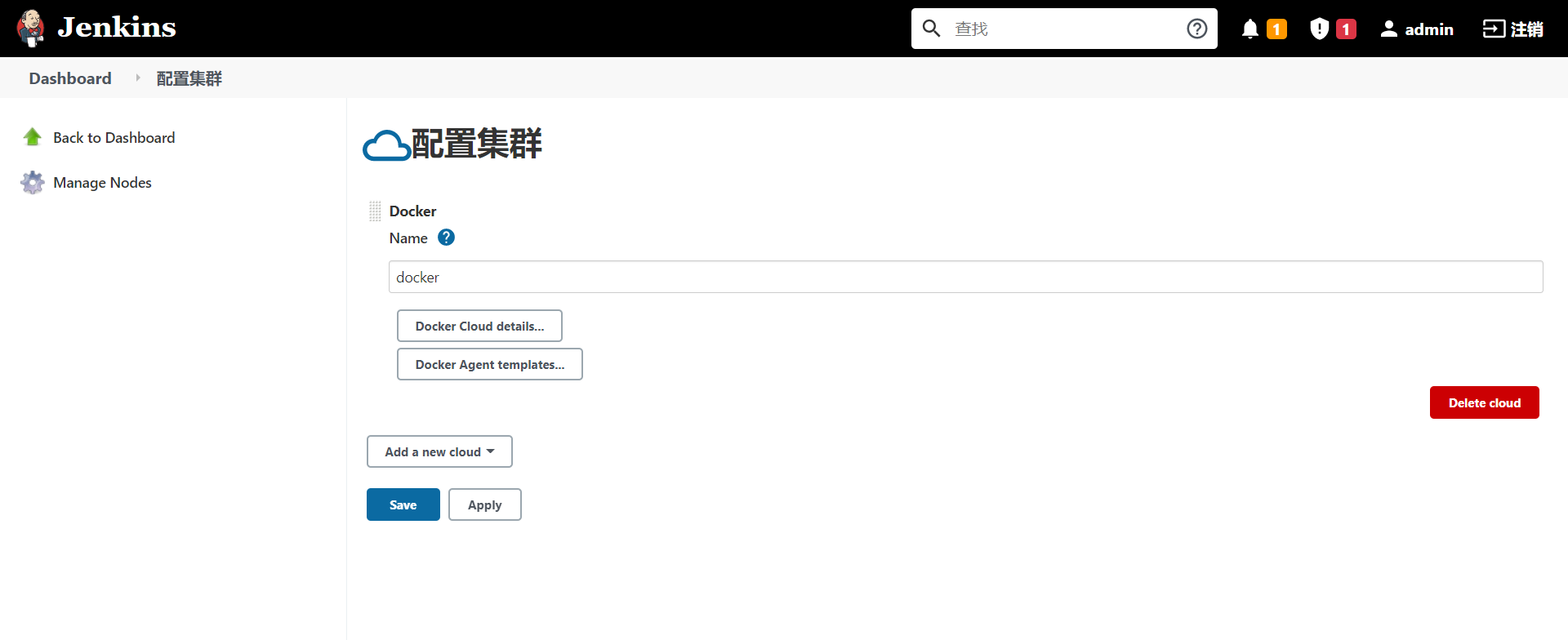
Task: Click the help icon next to Name
Action: [446, 238]
